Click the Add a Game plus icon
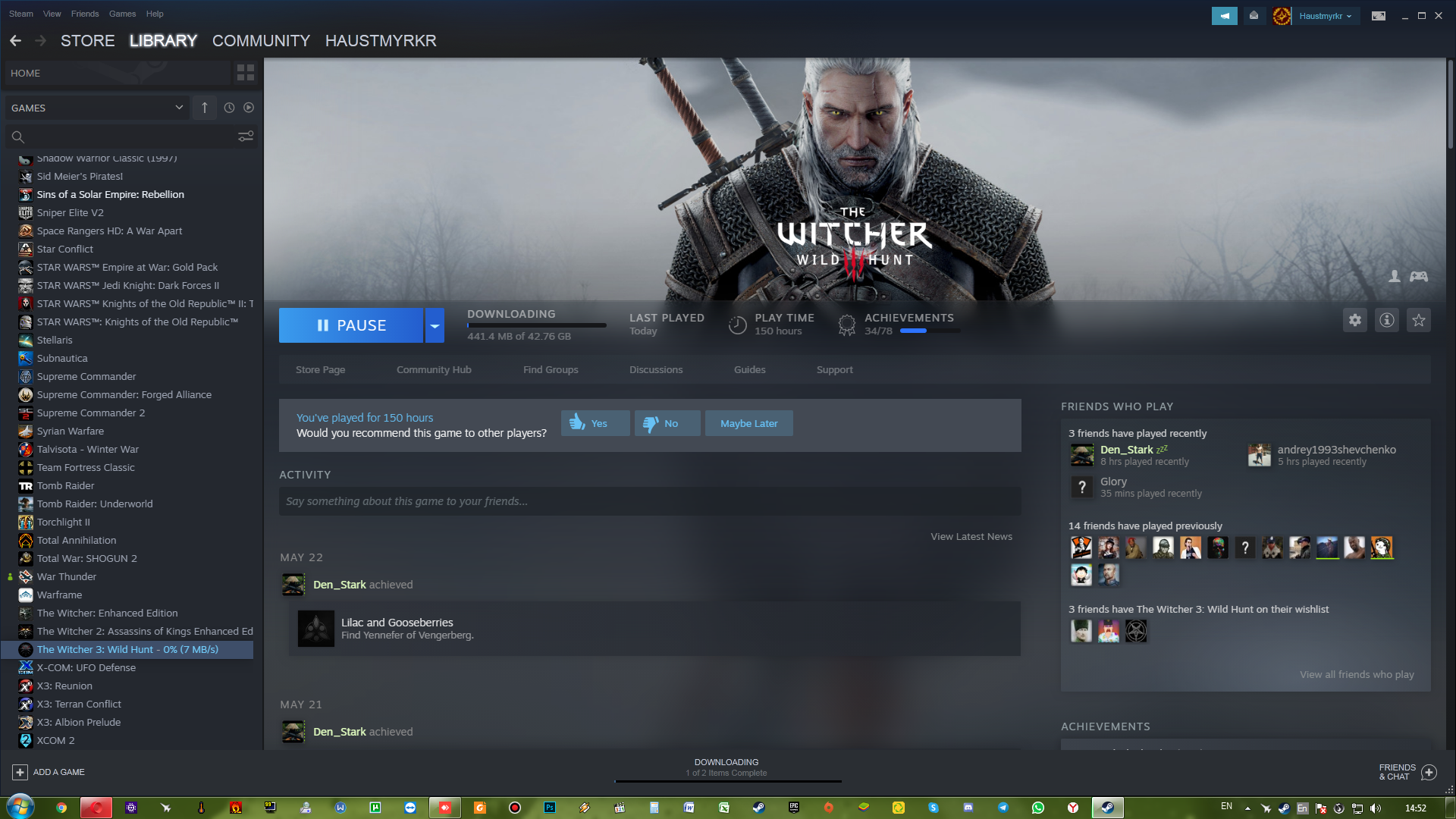The image size is (1456, 819). click(20, 772)
